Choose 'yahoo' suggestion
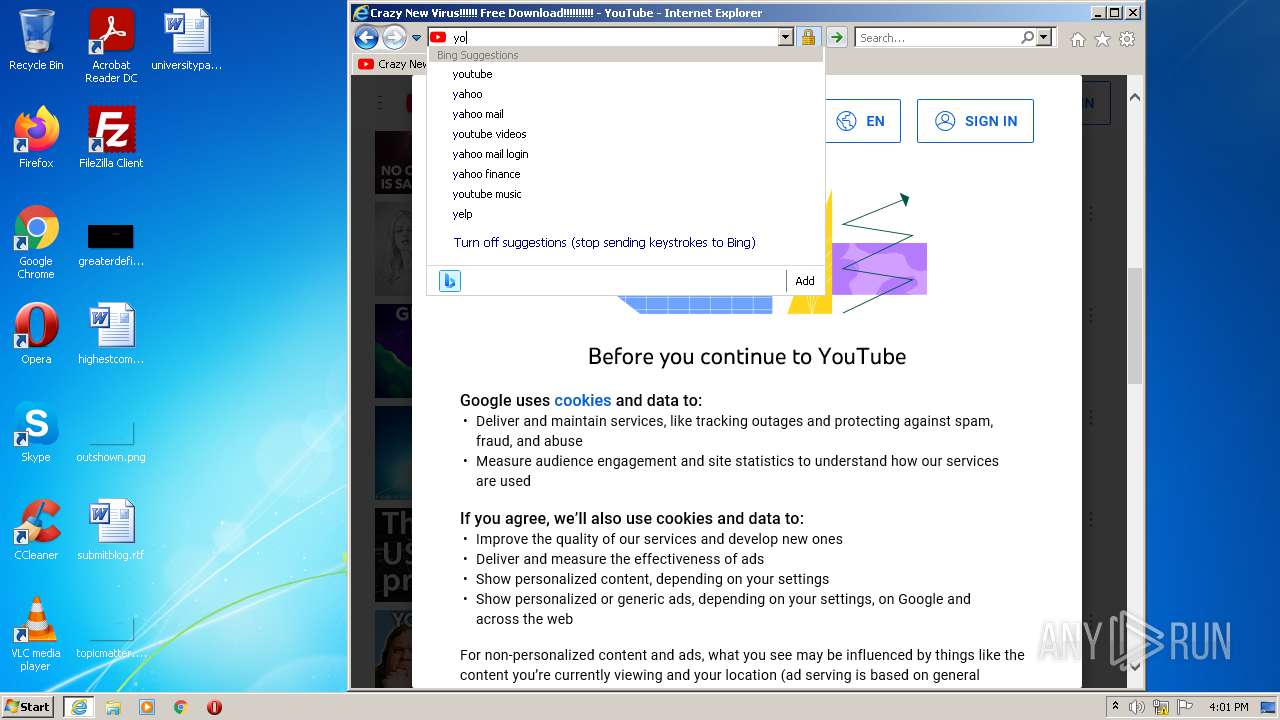This screenshot has height=720, width=1280. pyautogui.click(x=625, y=94)
